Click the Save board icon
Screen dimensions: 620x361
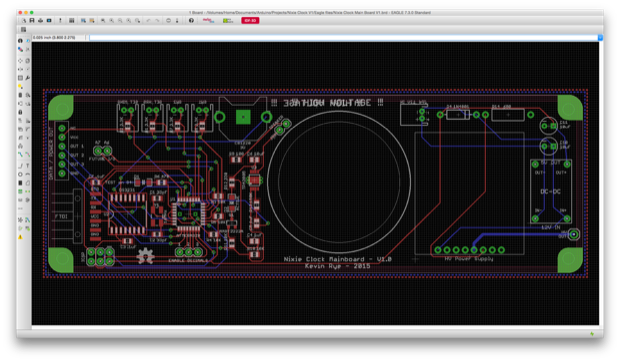[x=32, y=21]
